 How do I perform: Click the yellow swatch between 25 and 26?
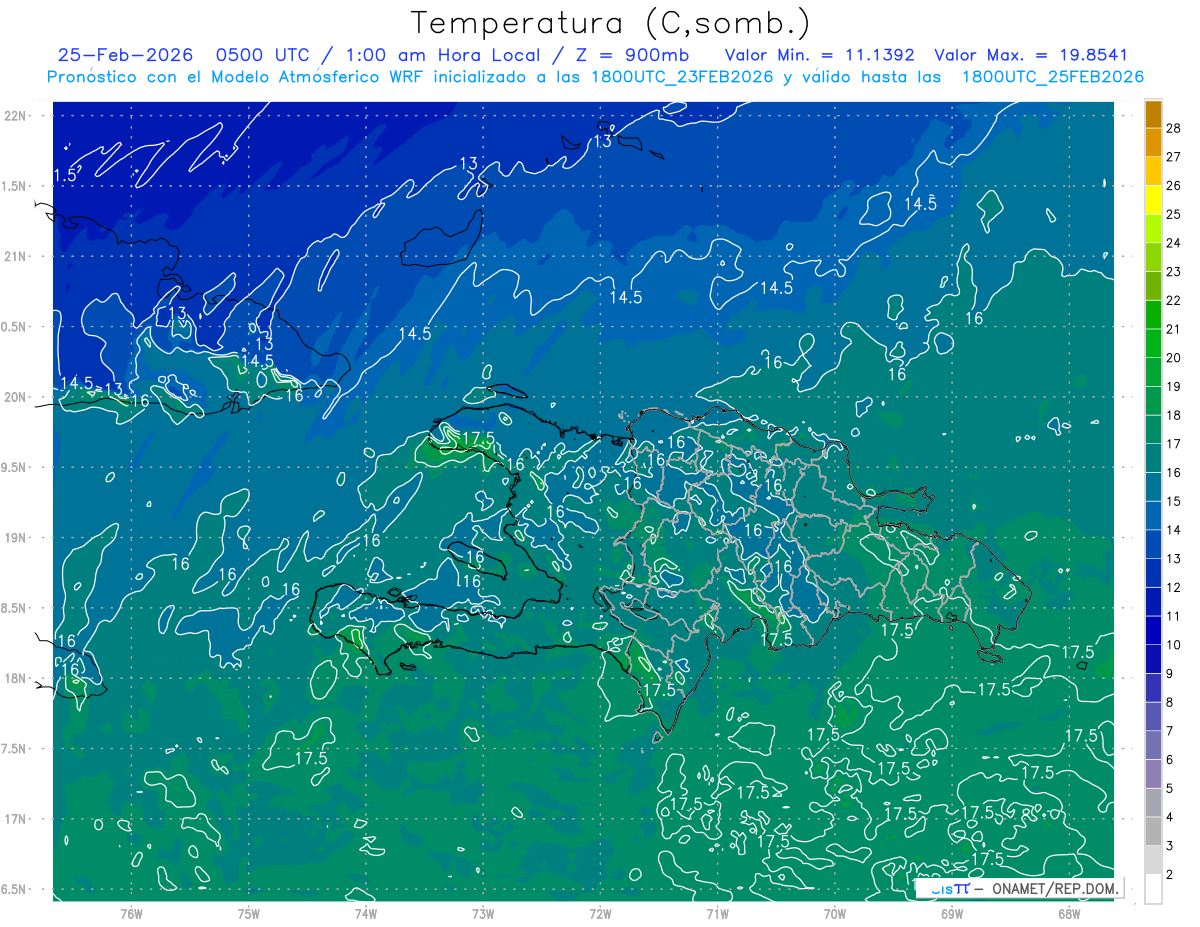[x=1153, y=200]
